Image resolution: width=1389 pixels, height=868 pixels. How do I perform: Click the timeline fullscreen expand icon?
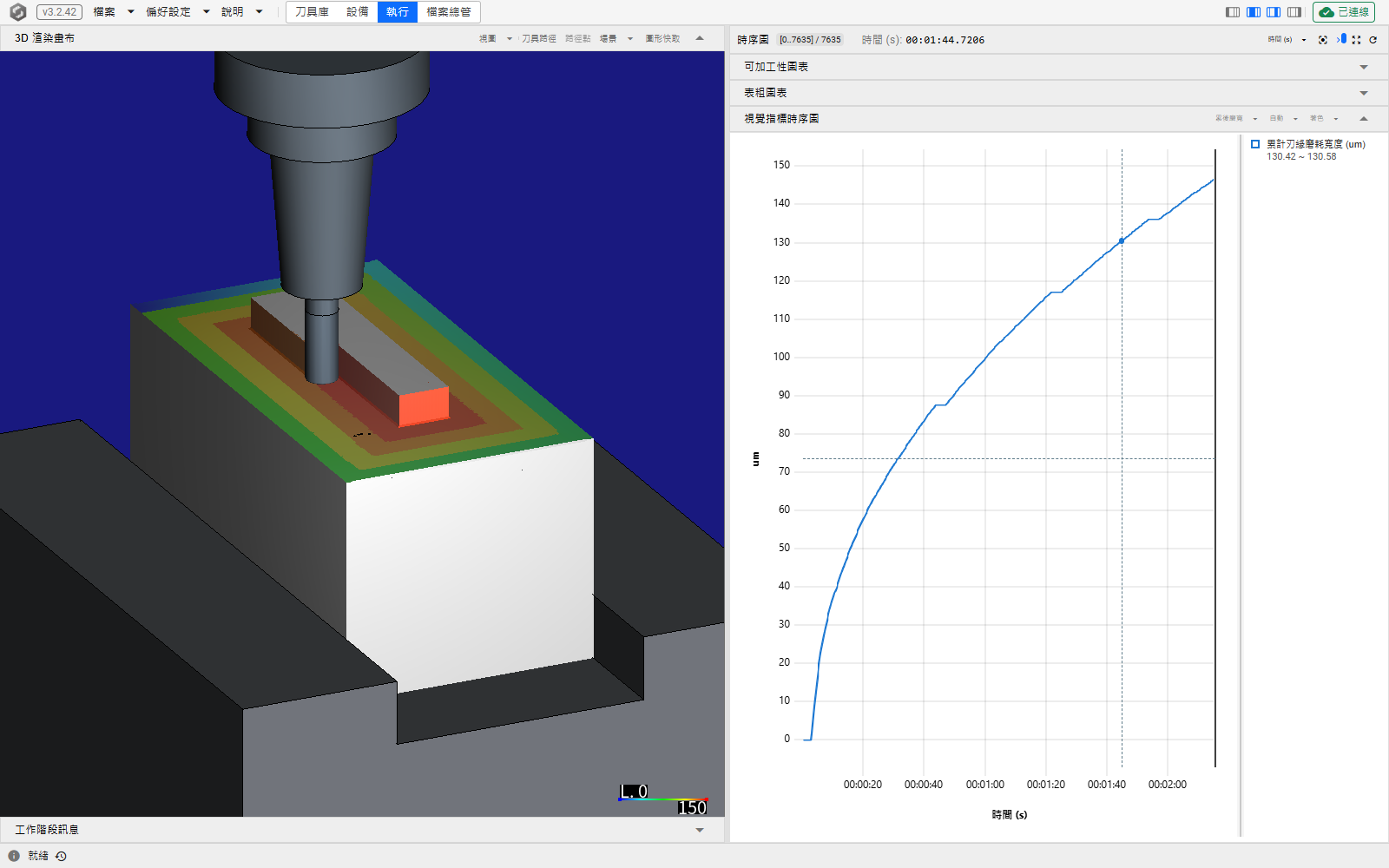[1356, 40]
